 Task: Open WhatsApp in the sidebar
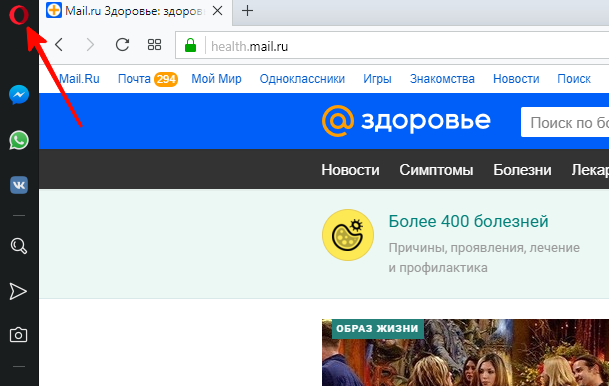tap(19, 140)
